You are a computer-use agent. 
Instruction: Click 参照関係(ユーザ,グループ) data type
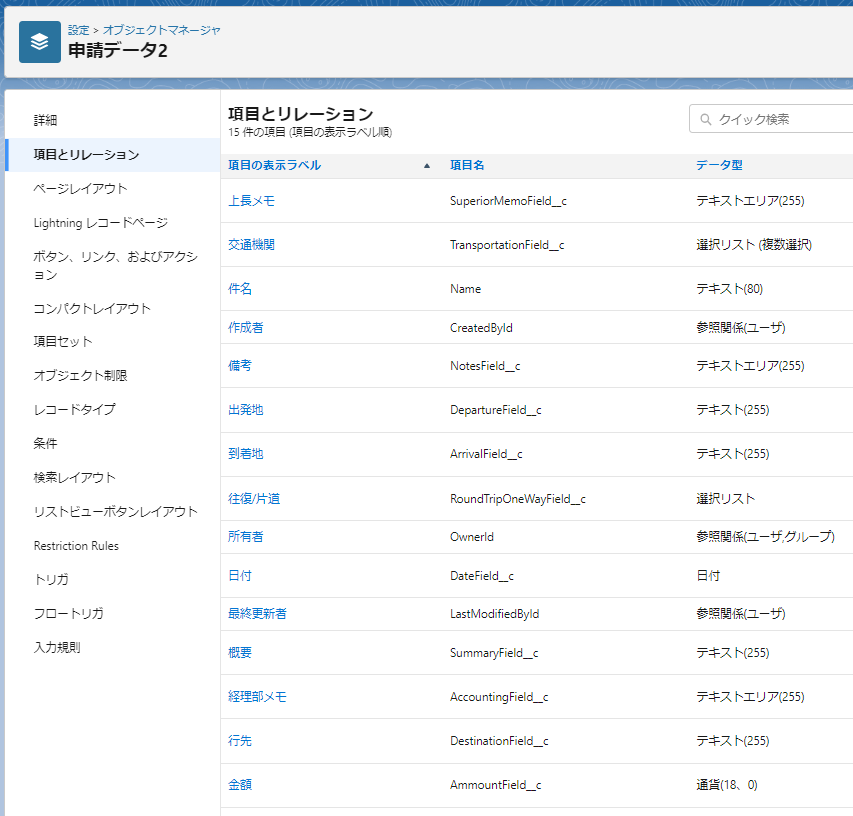click(x=765, y=536)
